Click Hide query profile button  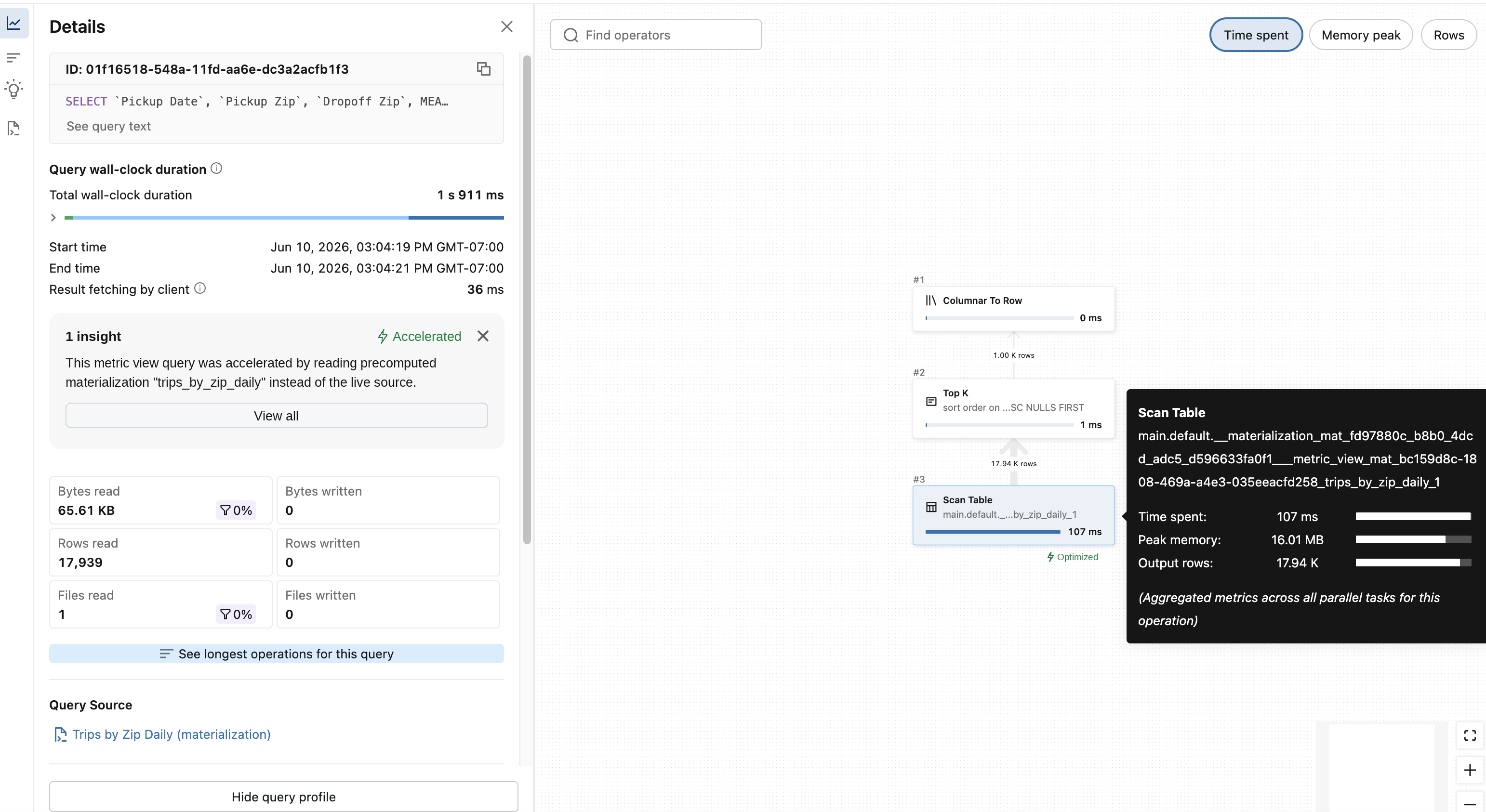tap(283, 797)
